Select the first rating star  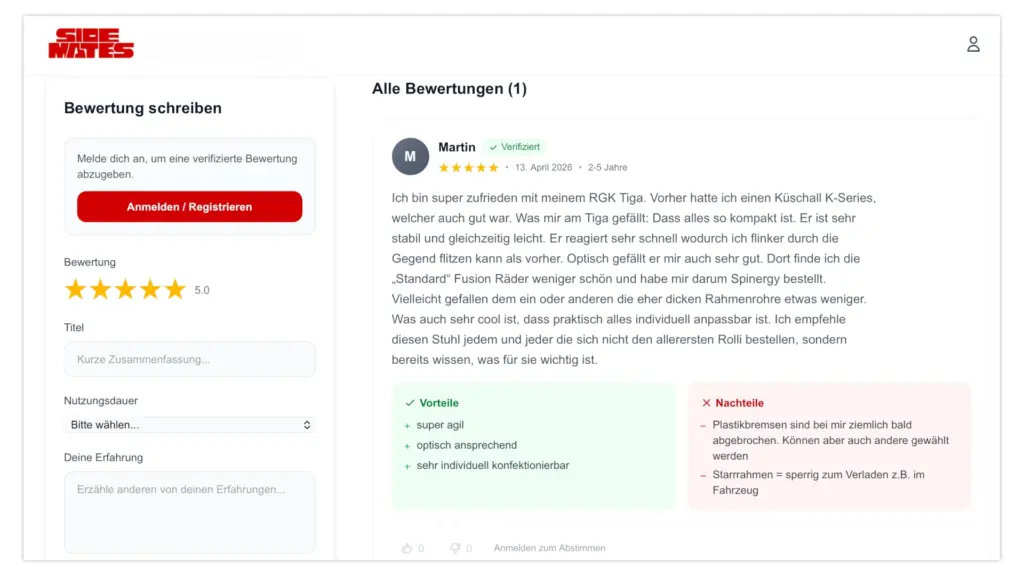[76, 290]
